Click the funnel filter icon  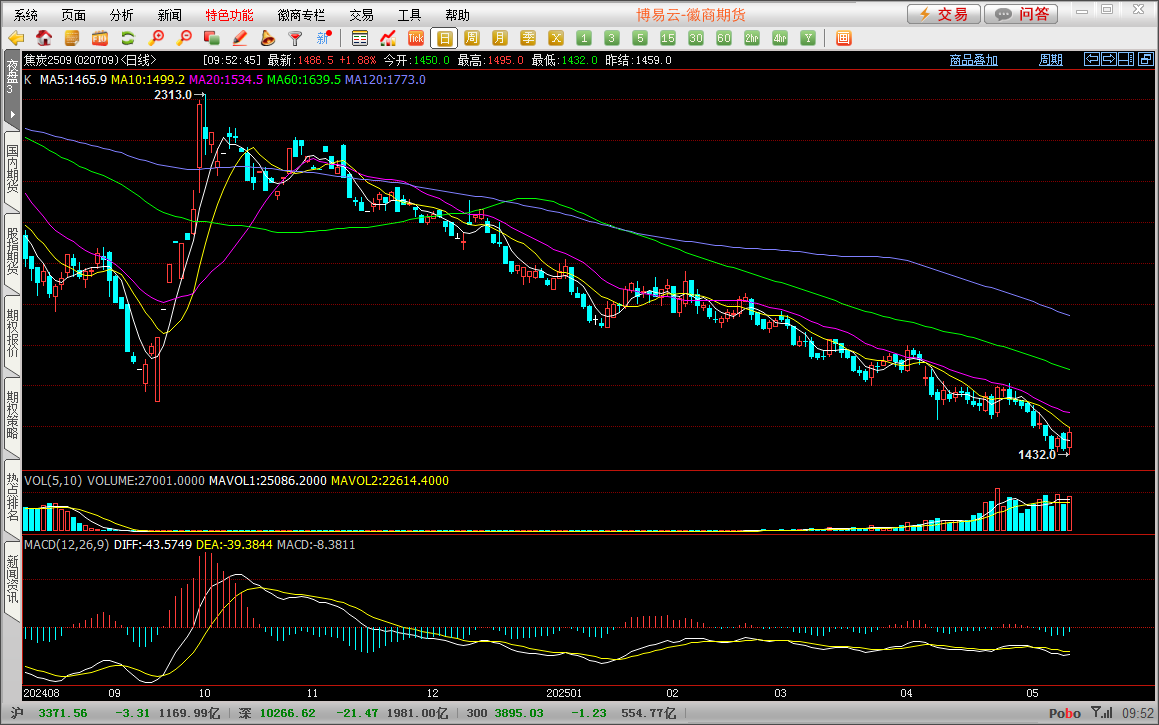(296, 38)
